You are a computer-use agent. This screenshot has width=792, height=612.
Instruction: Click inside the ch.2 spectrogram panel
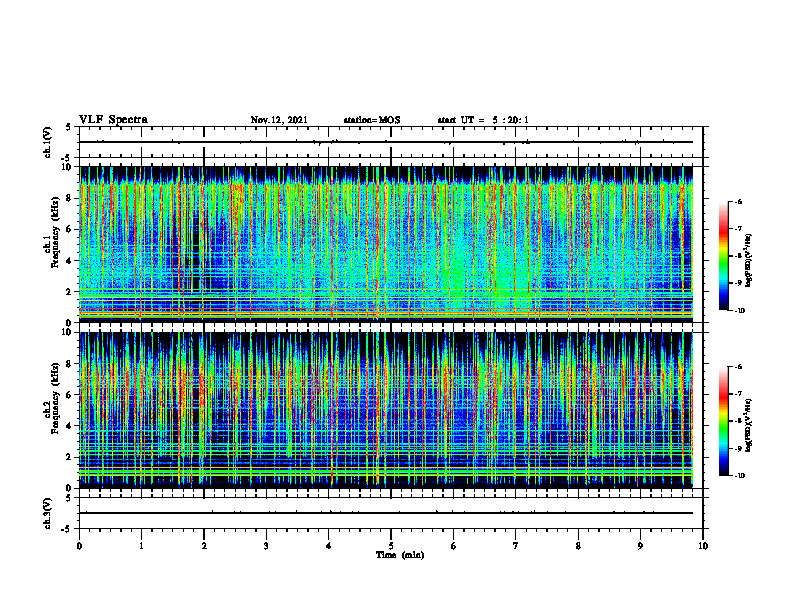[386, 410]
